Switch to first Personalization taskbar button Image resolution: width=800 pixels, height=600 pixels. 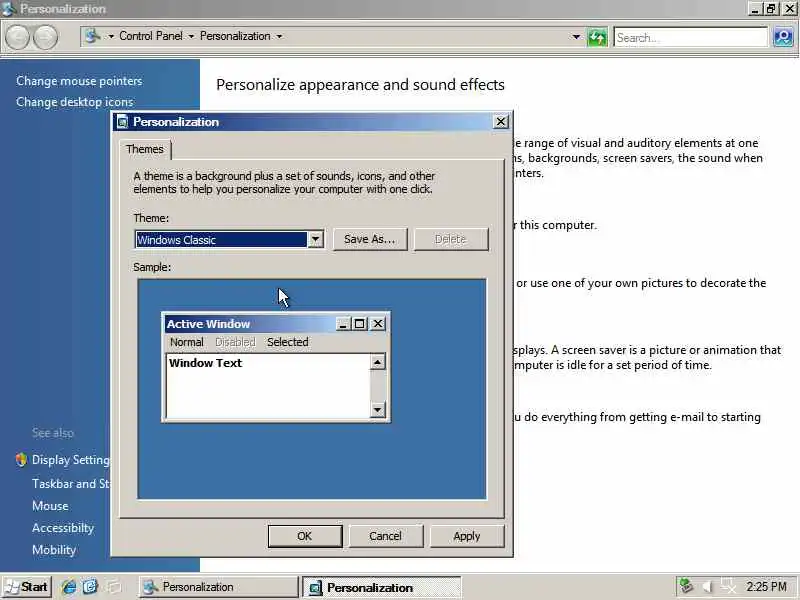(218, 587)
